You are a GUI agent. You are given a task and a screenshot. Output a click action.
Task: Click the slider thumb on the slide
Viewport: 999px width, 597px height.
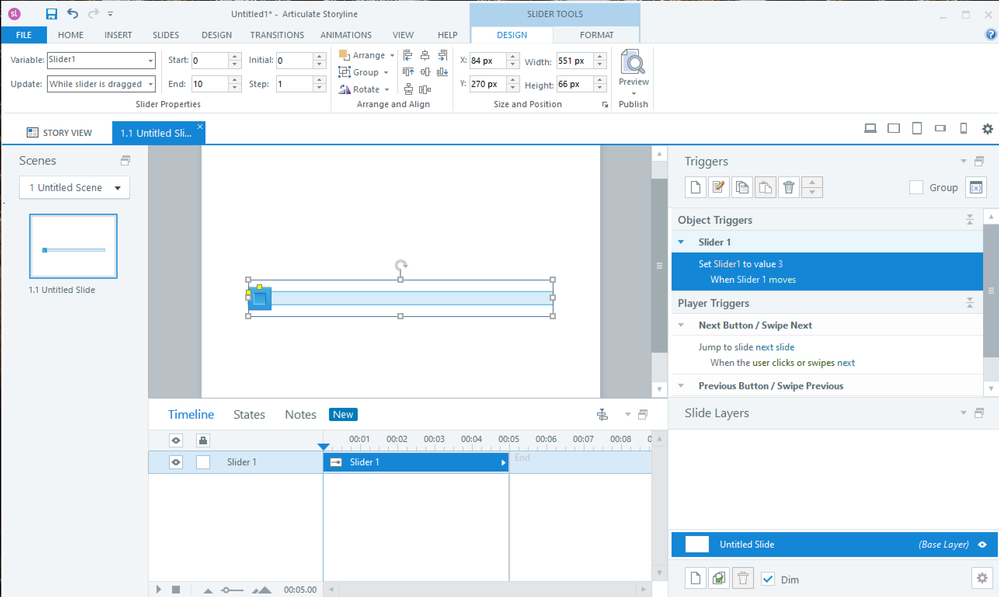tap(260, 298)
